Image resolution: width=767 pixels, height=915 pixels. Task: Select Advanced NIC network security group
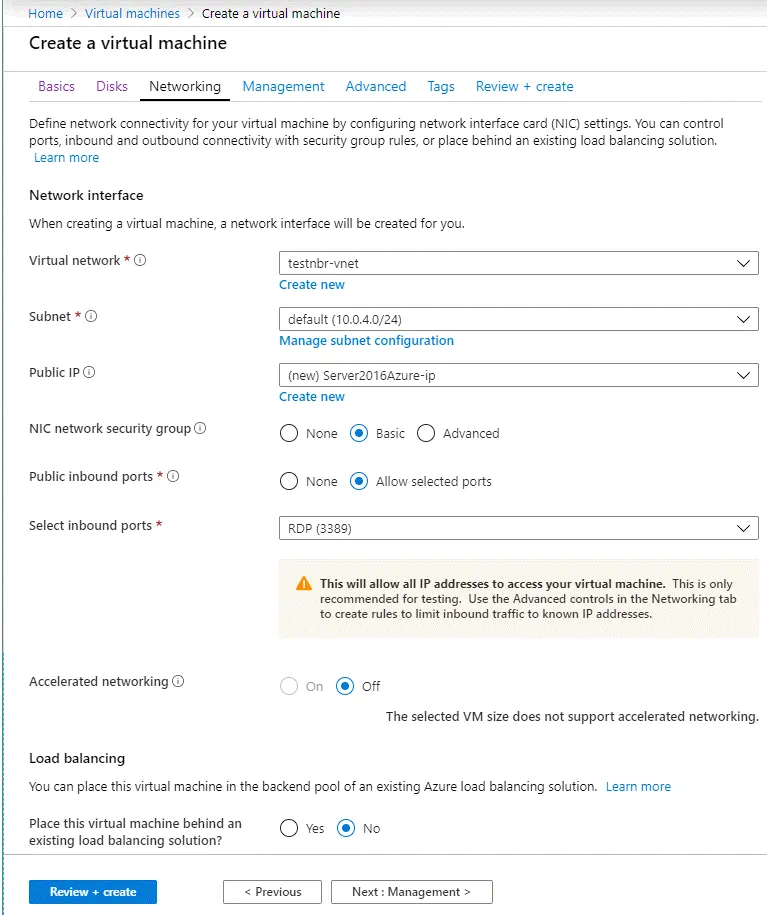point(426,434)
